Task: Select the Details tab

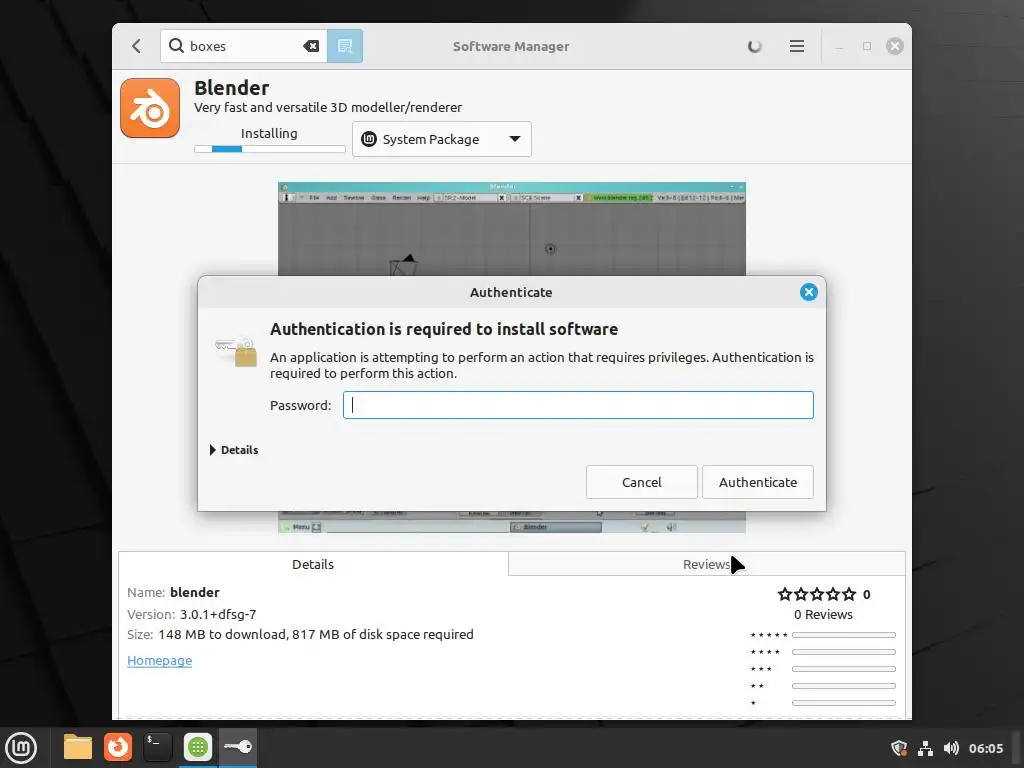Action: click(x=313, y=564)
